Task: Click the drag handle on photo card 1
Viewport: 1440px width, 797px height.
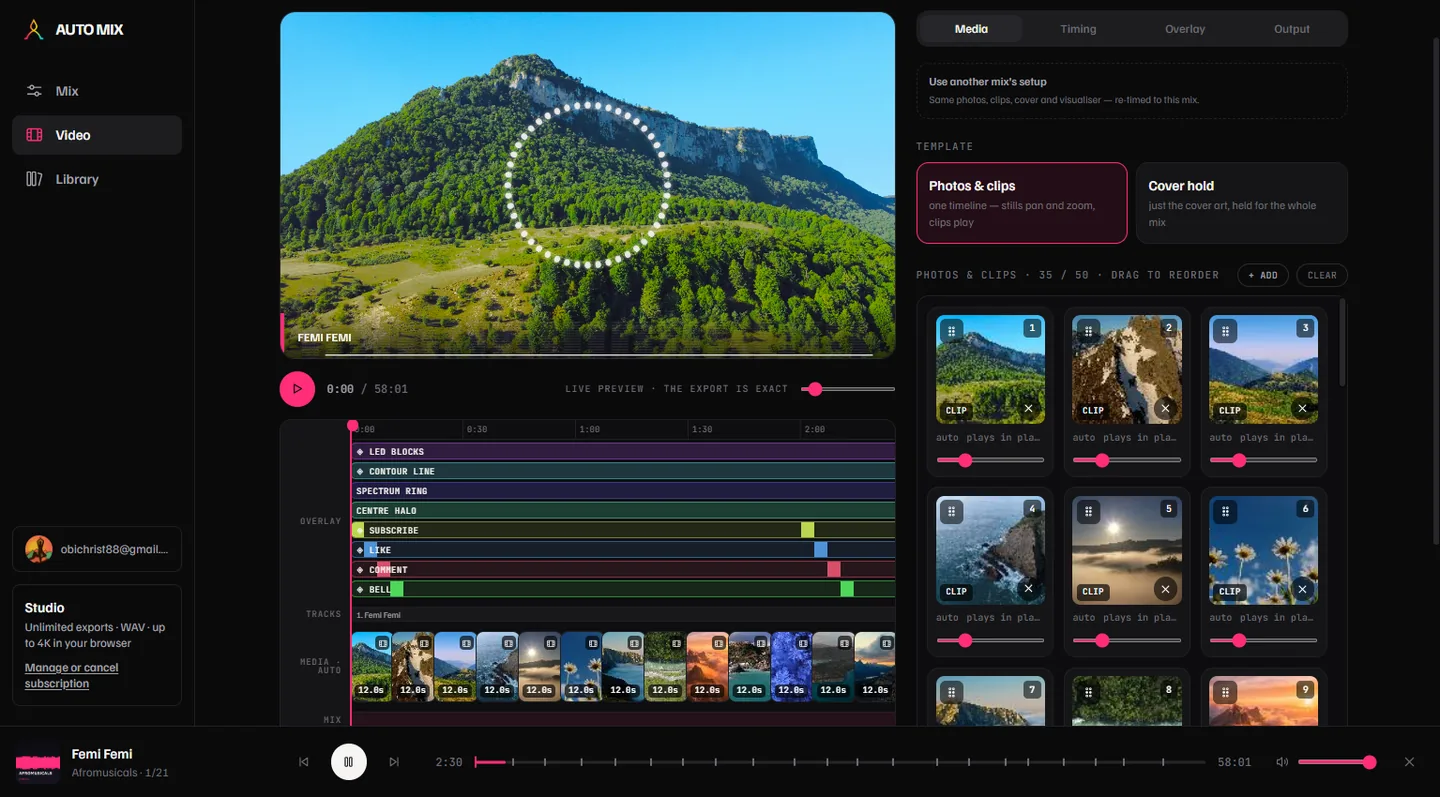Action: [x=951, y=330]
